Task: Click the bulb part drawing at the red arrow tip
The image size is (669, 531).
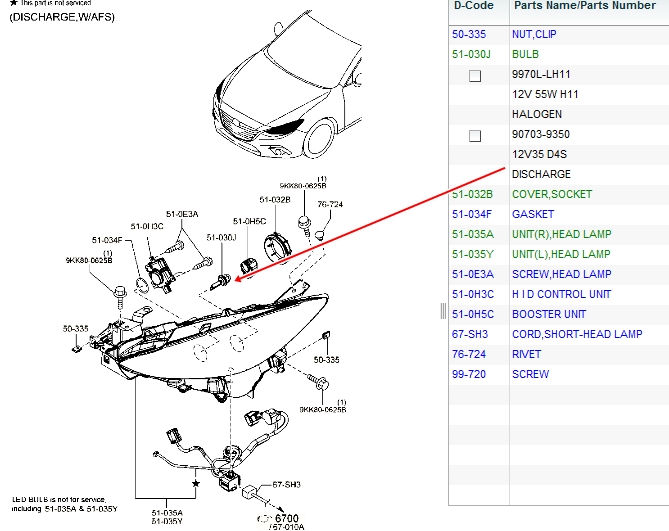Action: pyautogui.click(x=226, y=274)
